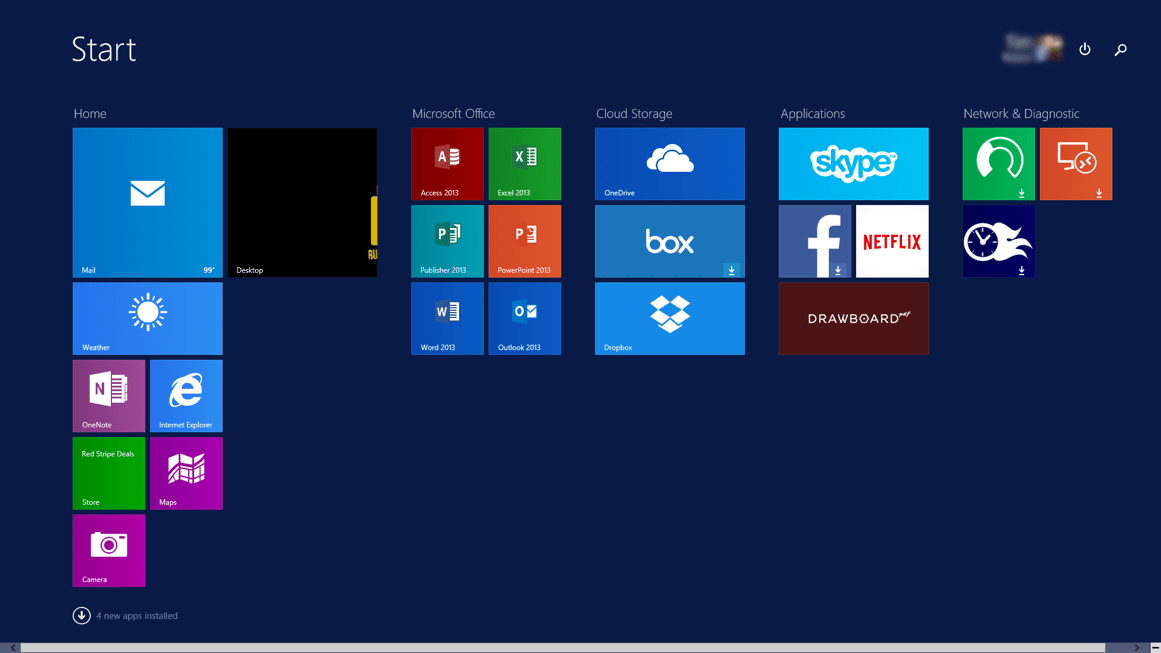Open the Desktop tile
The height and width of the screenshot is (653, 1161).
302,202
